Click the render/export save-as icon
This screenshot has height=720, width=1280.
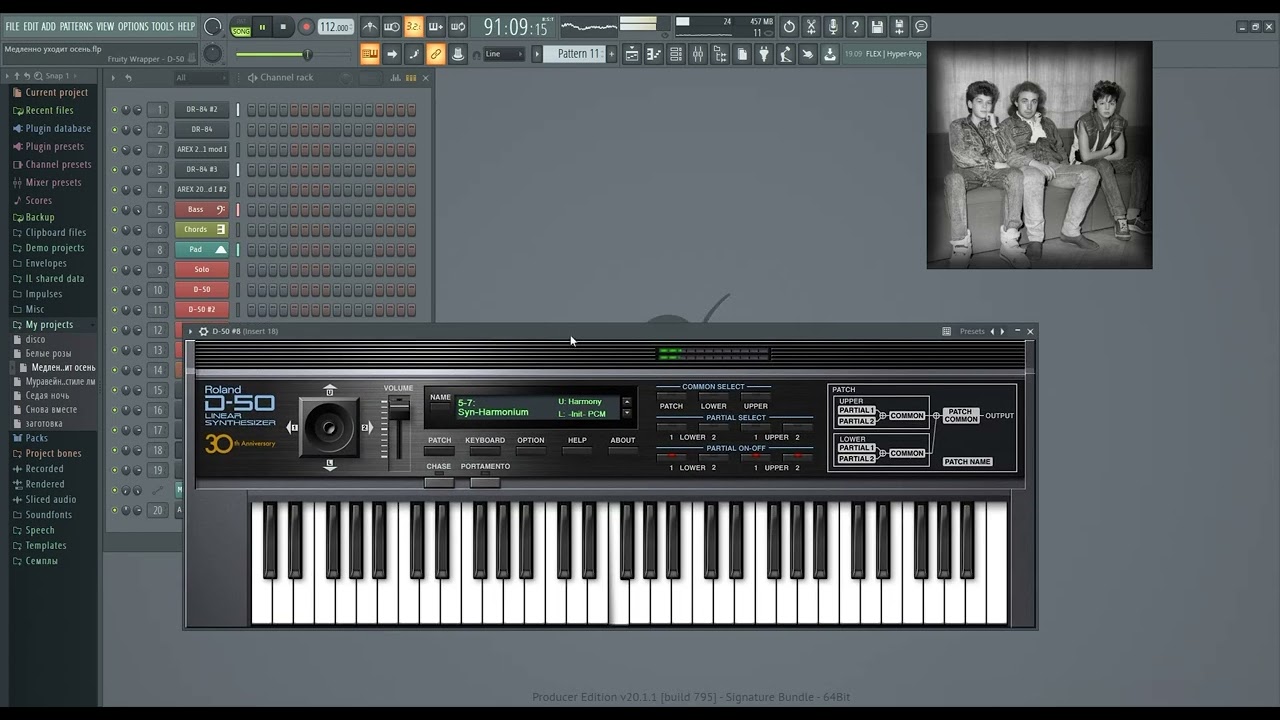point(899,27)
